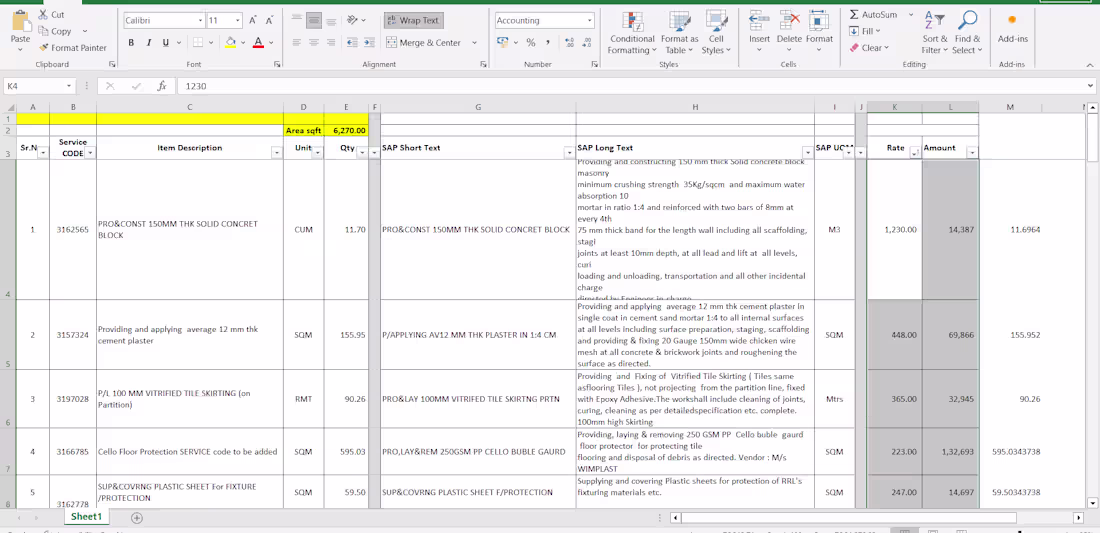Click the Insert Function fx icon
Viewport: 1100px width, 533px height.
pyautogui.click(x=162, y=86)
